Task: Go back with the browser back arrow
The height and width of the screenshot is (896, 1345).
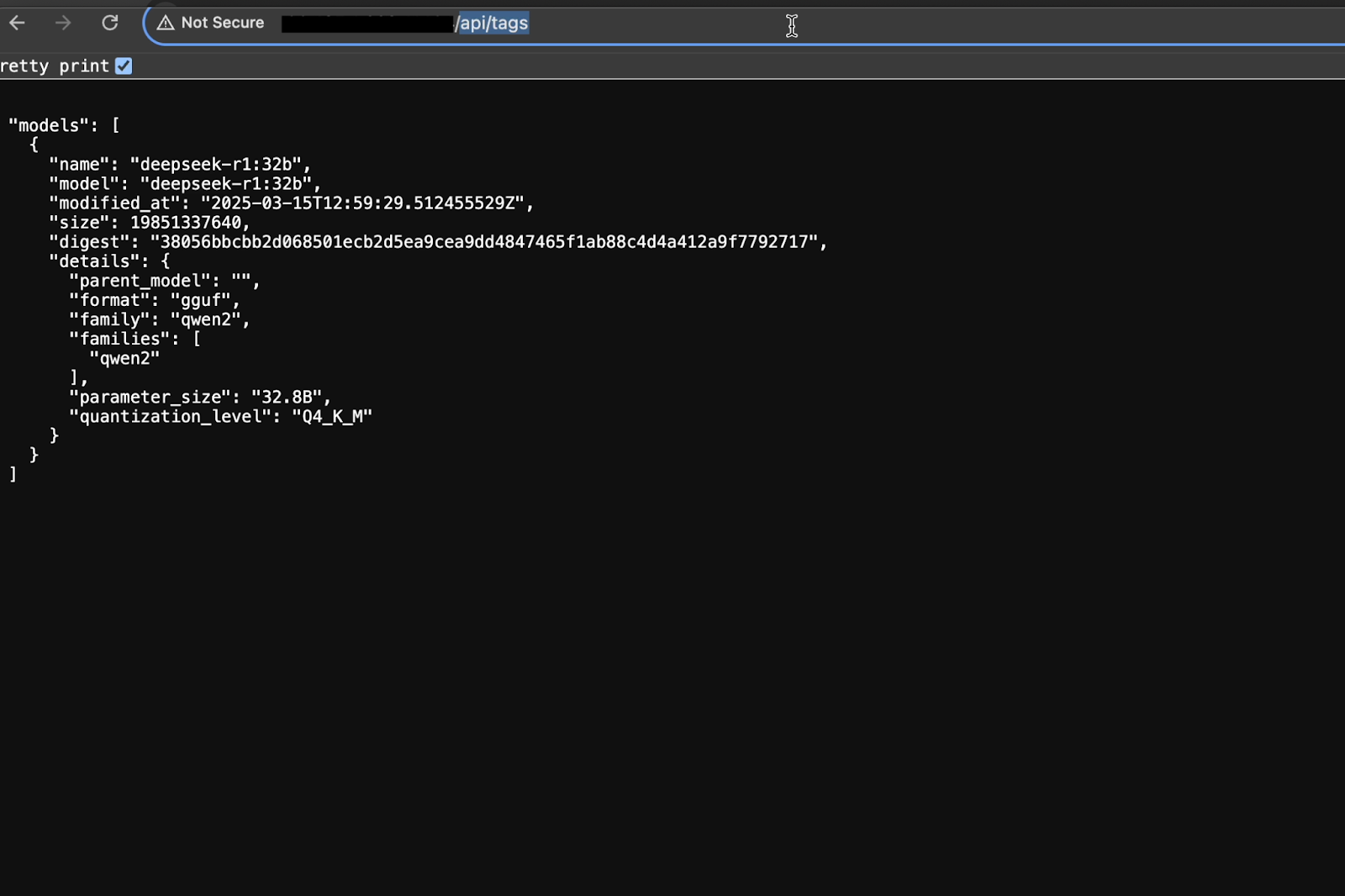Action: point(17,23)
